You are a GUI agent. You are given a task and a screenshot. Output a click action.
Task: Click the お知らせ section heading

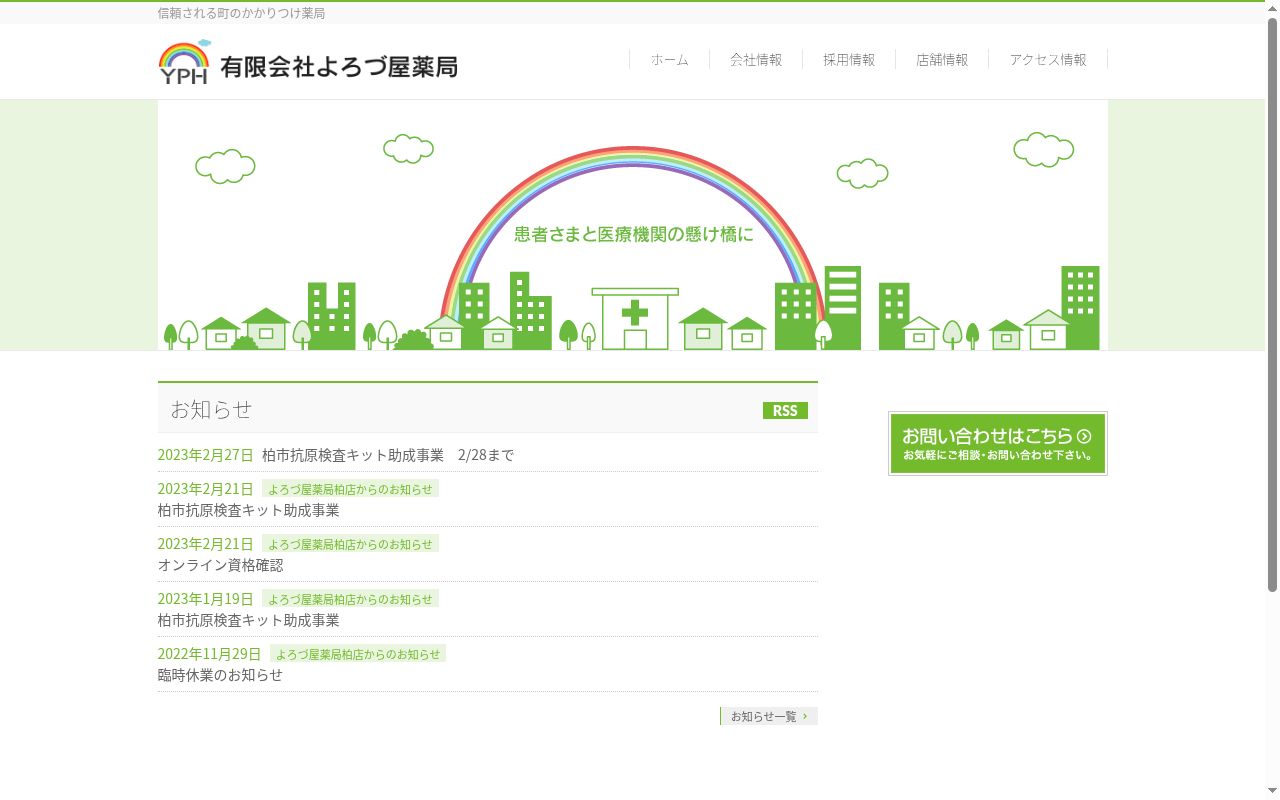coord(211,409)
